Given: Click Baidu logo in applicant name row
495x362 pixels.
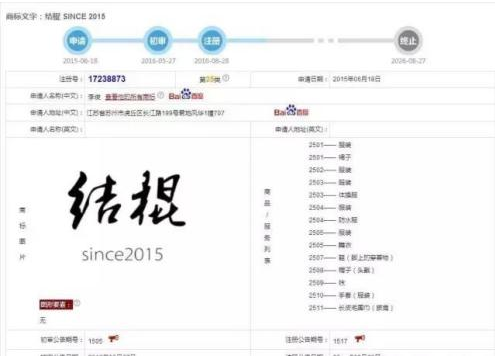Looking at the screenshot, I should pos(186,95).
